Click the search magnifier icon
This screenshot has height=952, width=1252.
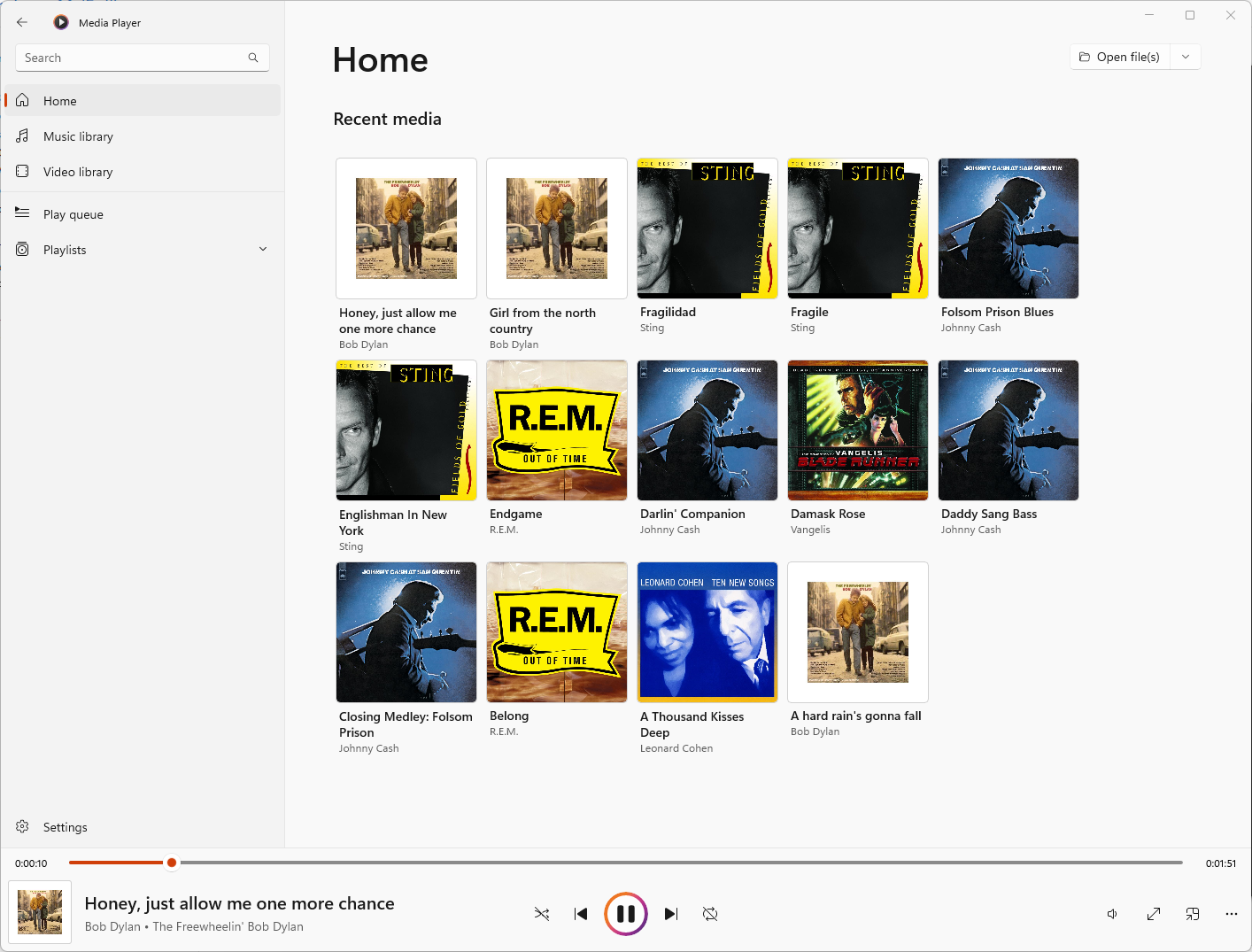[253, 58]
